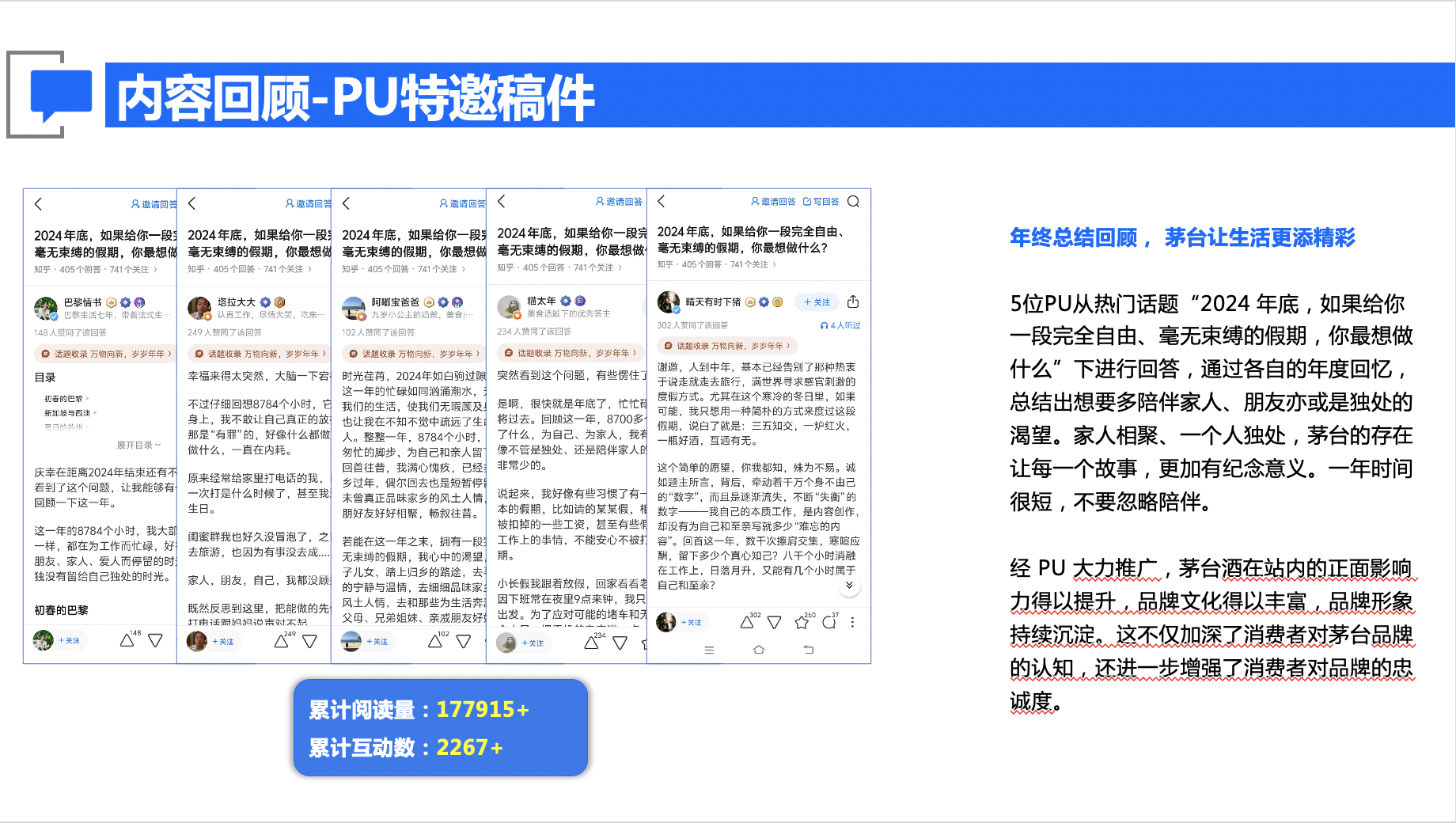
Task: Click the avatar of 塔拉大大
Action: pos(199,307)
